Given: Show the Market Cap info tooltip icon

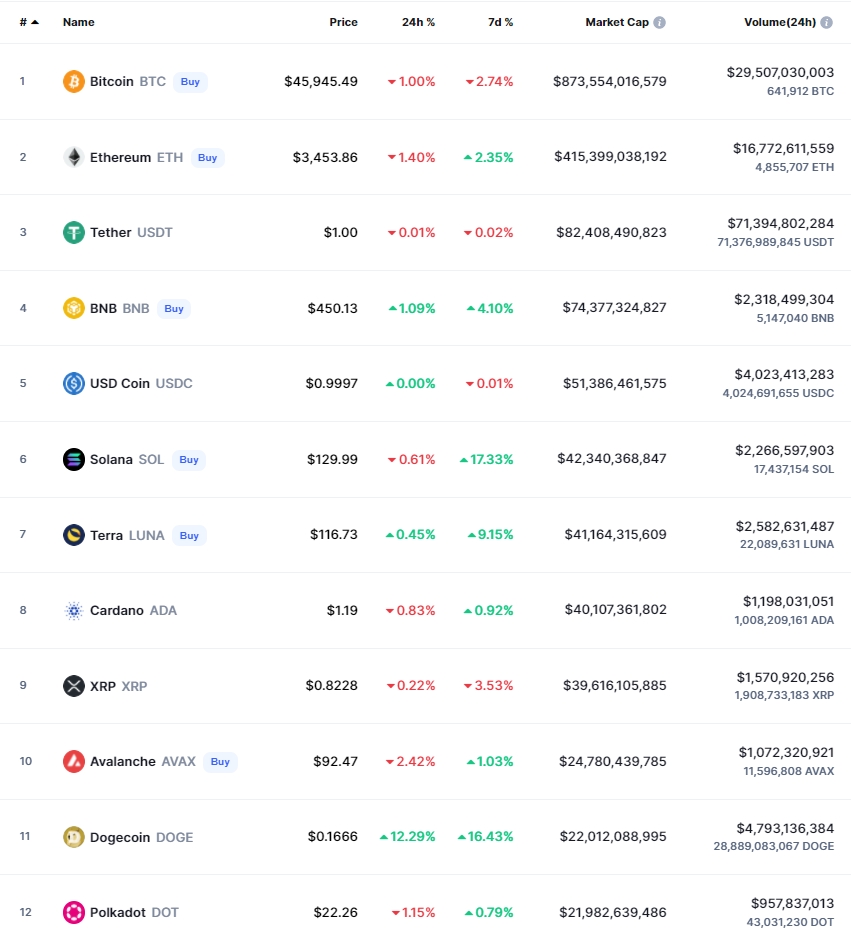Looking at the screenshot, I should (x=660, y=22).
